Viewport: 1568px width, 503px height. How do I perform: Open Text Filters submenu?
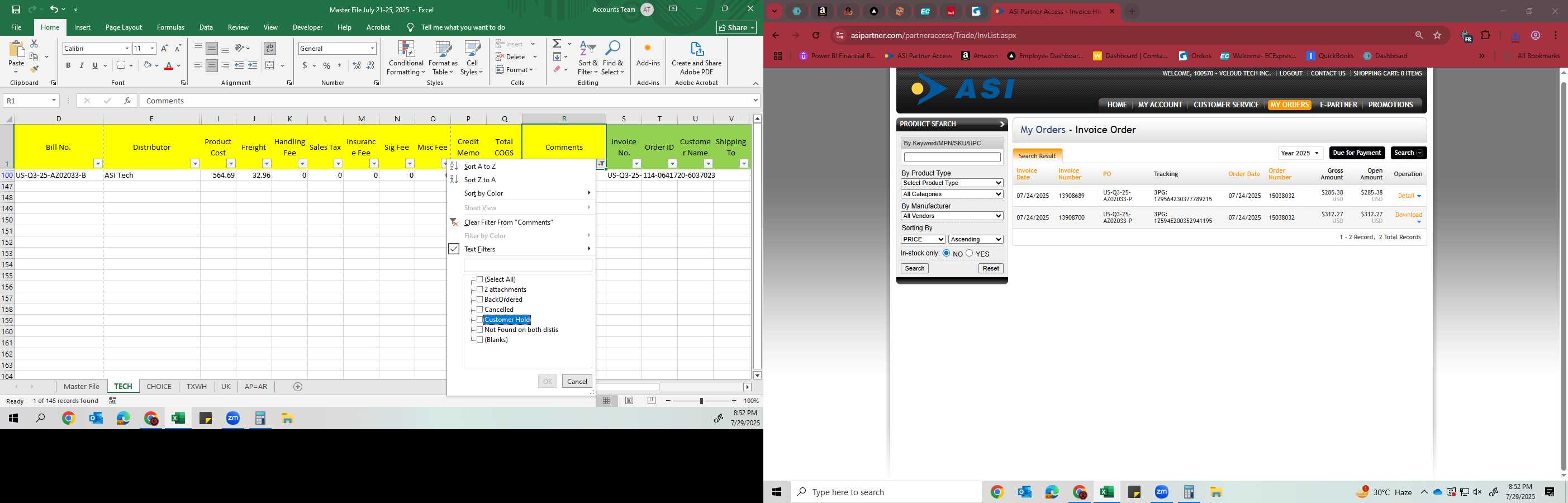[x=479, y=249]
